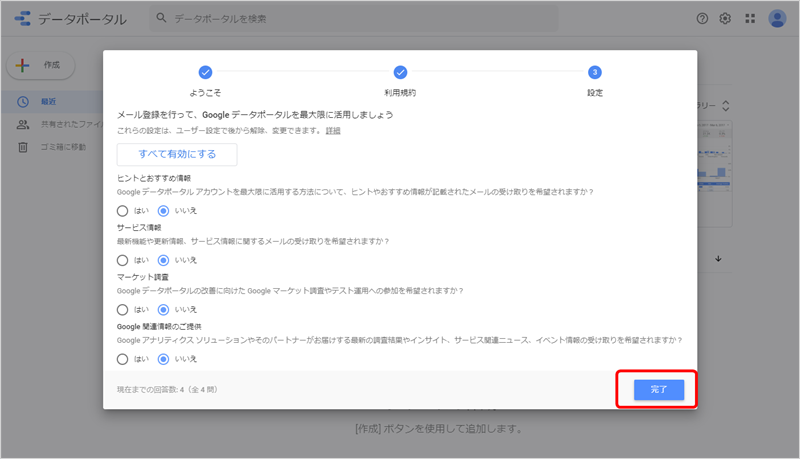
Task: Select いいえ for ヒントとおすすめ情報
Action: 163,211
